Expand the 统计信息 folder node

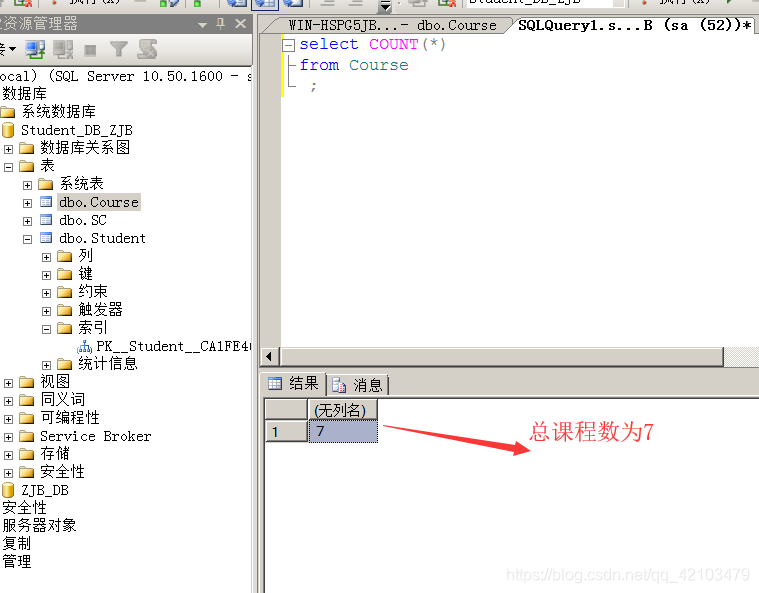(46, 365)
